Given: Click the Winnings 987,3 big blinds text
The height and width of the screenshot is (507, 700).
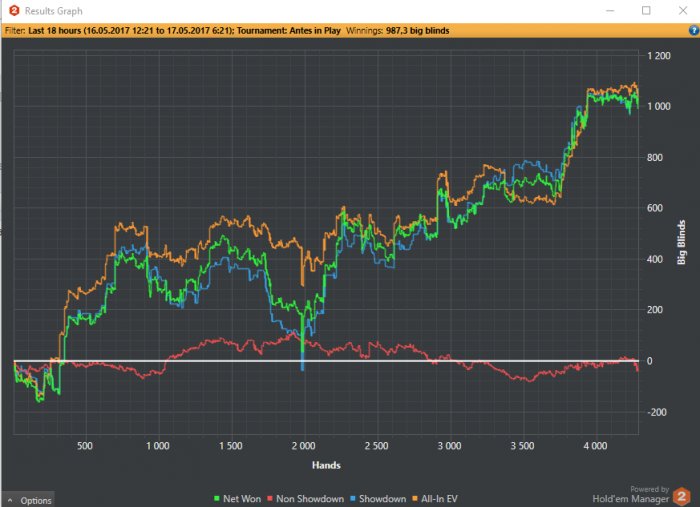Looking at the screenshot, I should (x=397, y=31).
